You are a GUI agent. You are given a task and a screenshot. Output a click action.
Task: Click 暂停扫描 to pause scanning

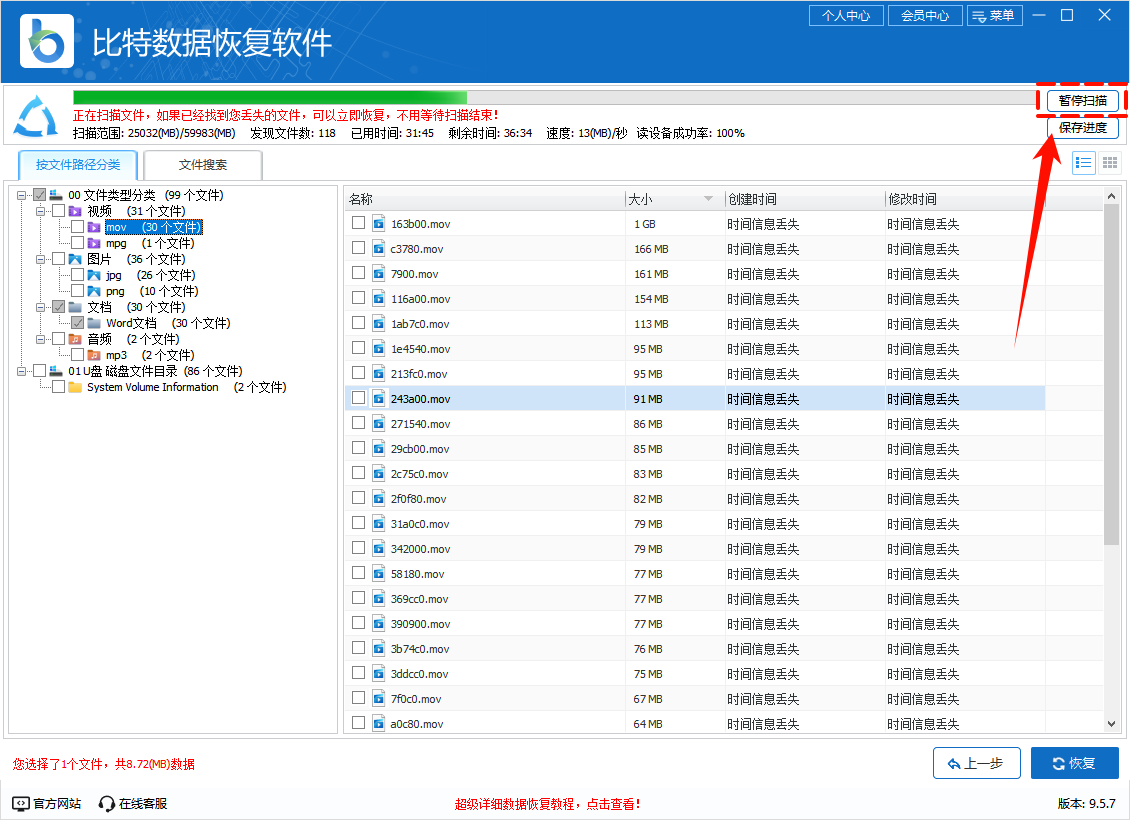click(x=1082, y=100)
